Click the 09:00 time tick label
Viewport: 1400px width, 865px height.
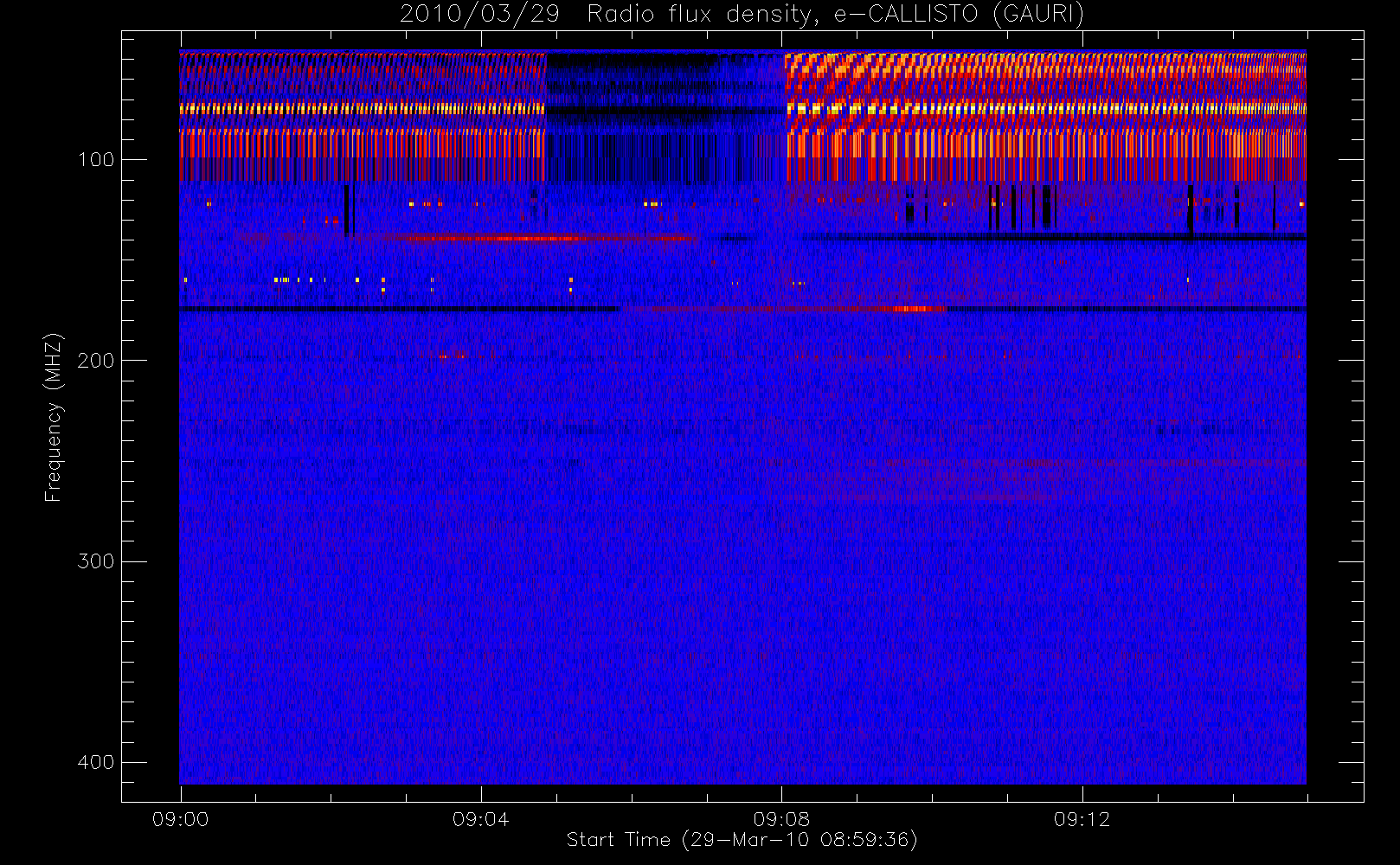180,819
